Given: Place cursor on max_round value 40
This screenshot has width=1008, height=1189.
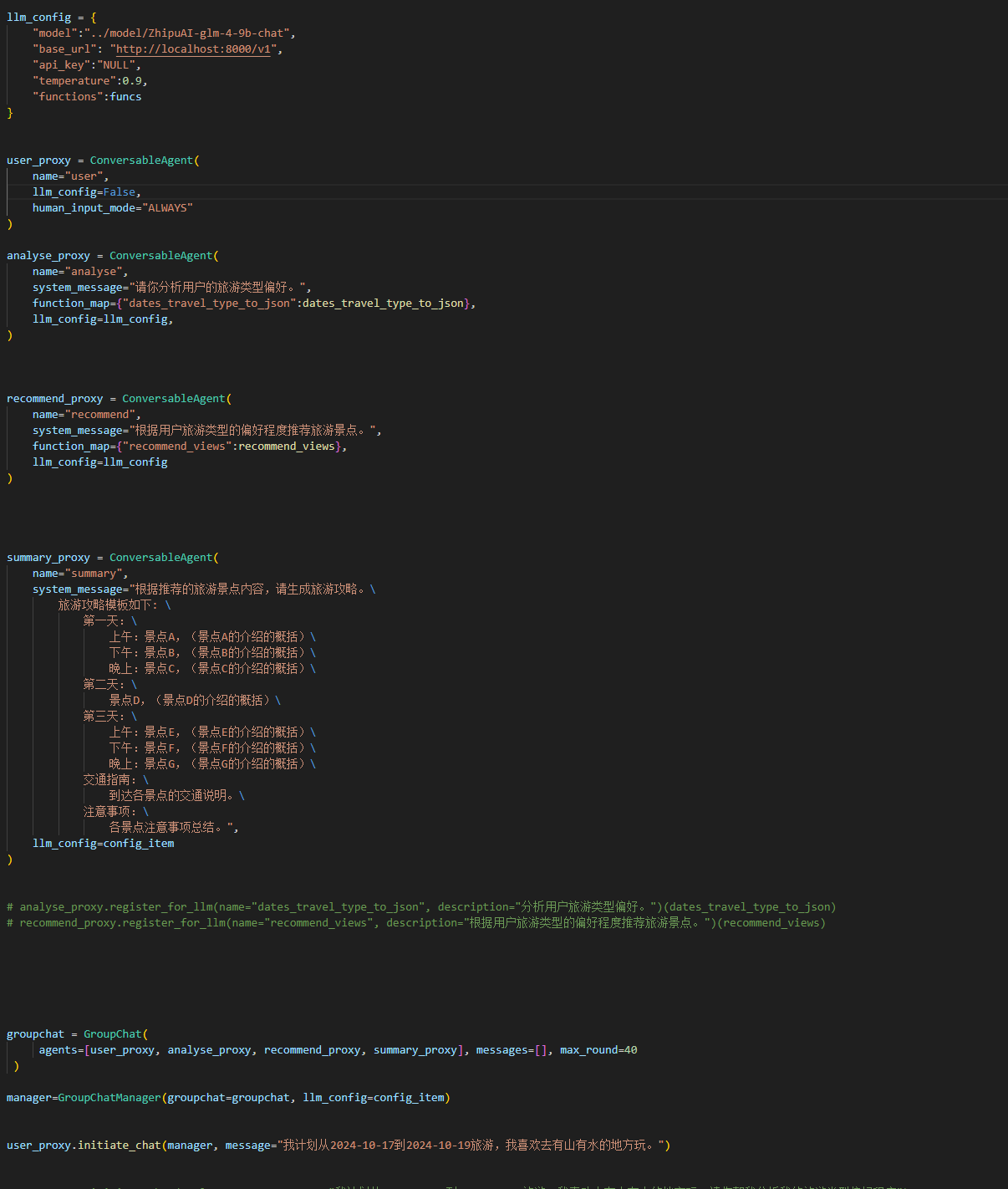Looking at the screenshot, I should [x=630, y=1050].
